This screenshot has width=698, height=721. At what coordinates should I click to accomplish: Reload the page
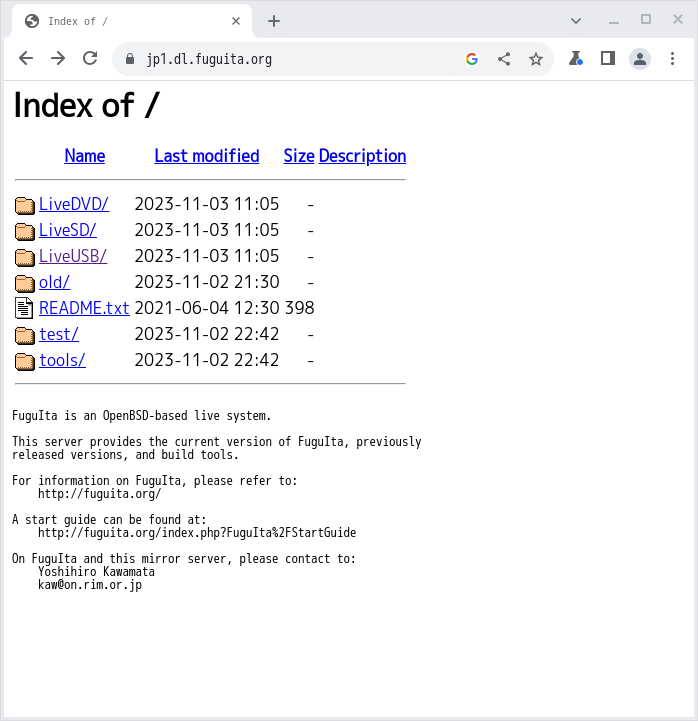click(90, 59)
